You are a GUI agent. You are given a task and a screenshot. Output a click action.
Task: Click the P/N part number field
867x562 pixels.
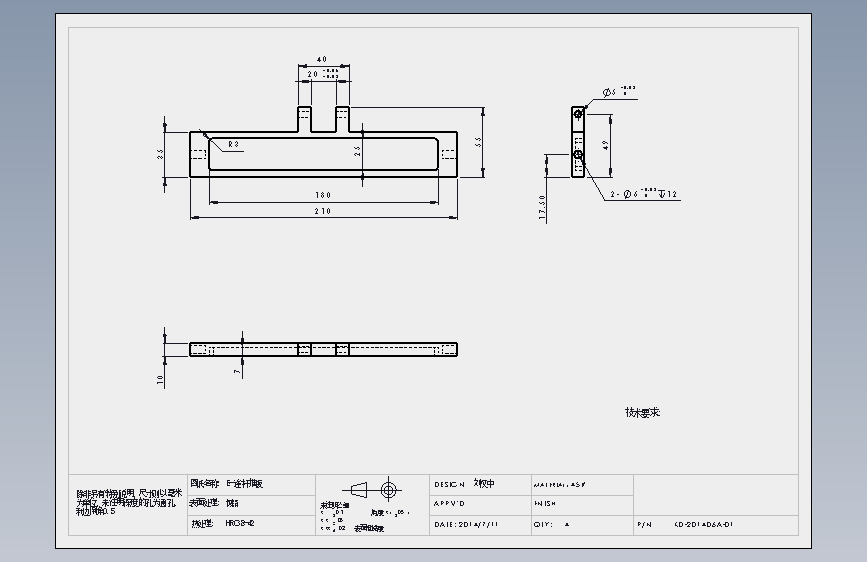click(716, 524)
